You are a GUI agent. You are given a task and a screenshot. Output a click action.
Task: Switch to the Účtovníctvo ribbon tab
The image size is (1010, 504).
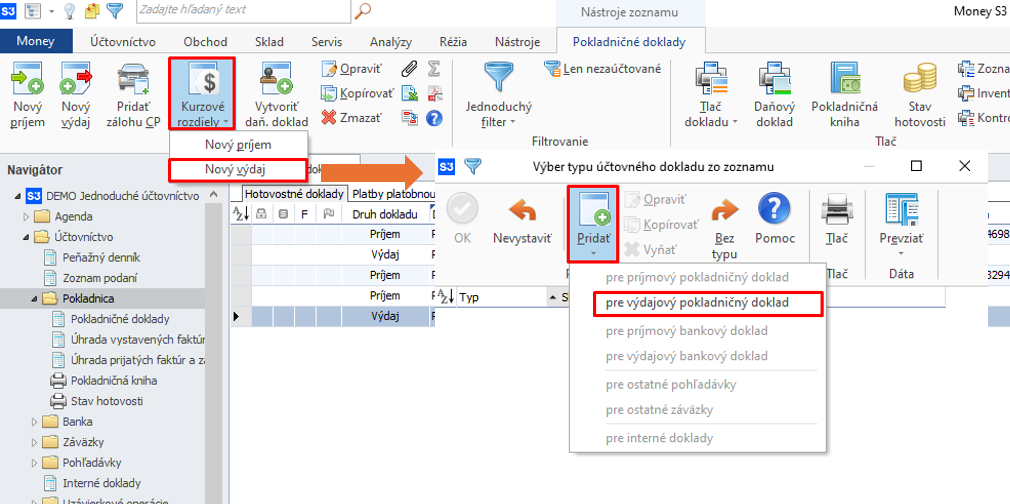[123, 42]
